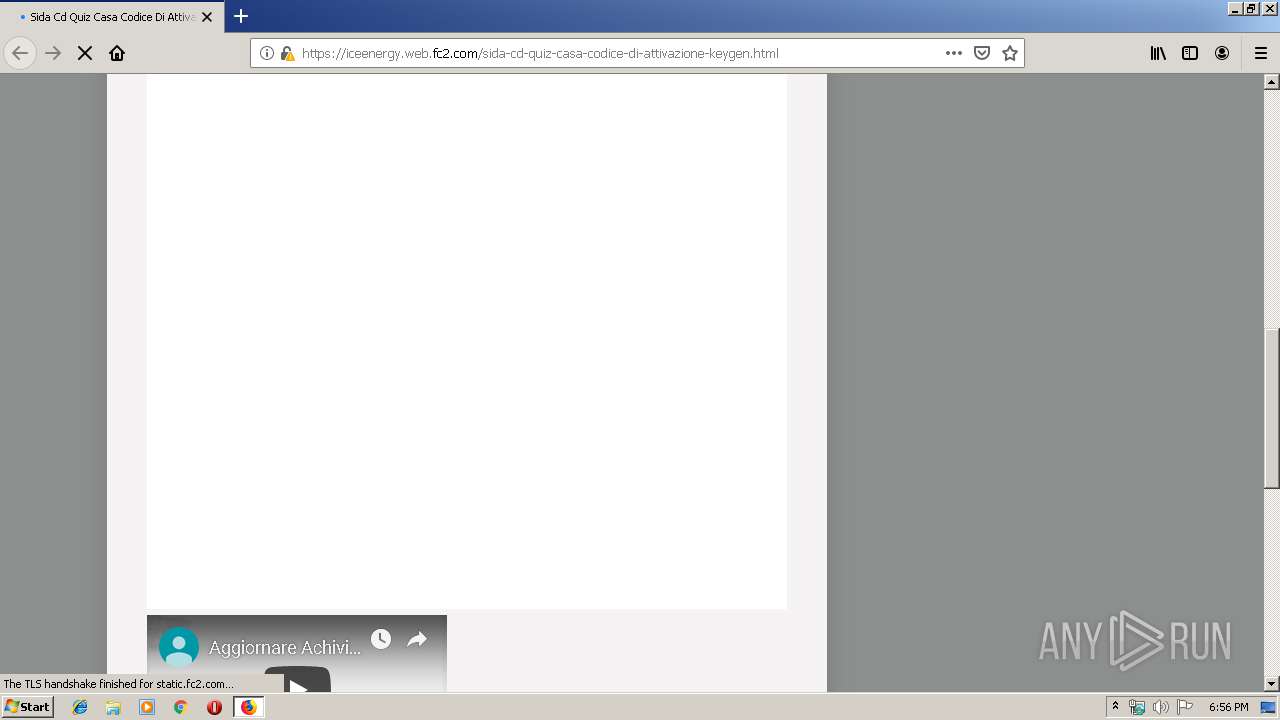This screenshot has width=1280, height=720.
Task: Open the Firefox home page
Action: pyautogui.click(x=117, y=53)
